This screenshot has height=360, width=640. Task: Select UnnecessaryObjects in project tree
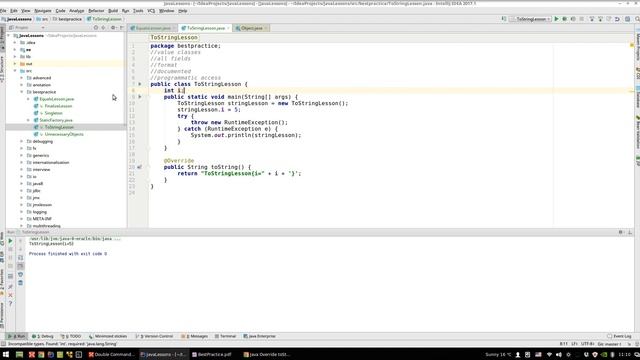[64, 134]
